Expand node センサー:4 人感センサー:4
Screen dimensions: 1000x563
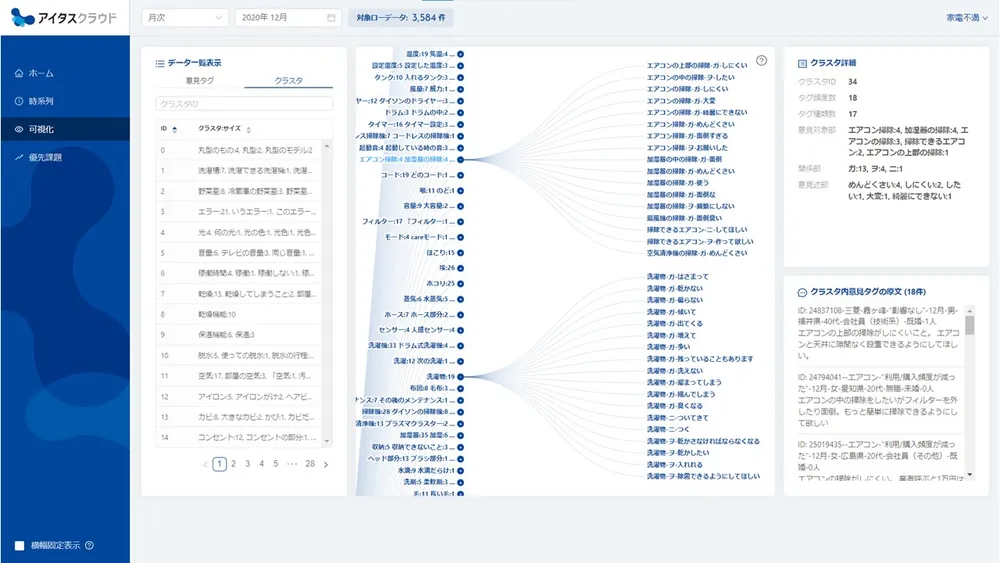tap(460, 330)
